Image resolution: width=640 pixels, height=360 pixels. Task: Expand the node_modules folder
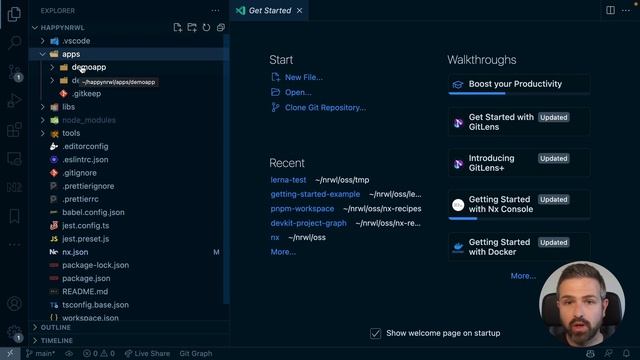42,120
